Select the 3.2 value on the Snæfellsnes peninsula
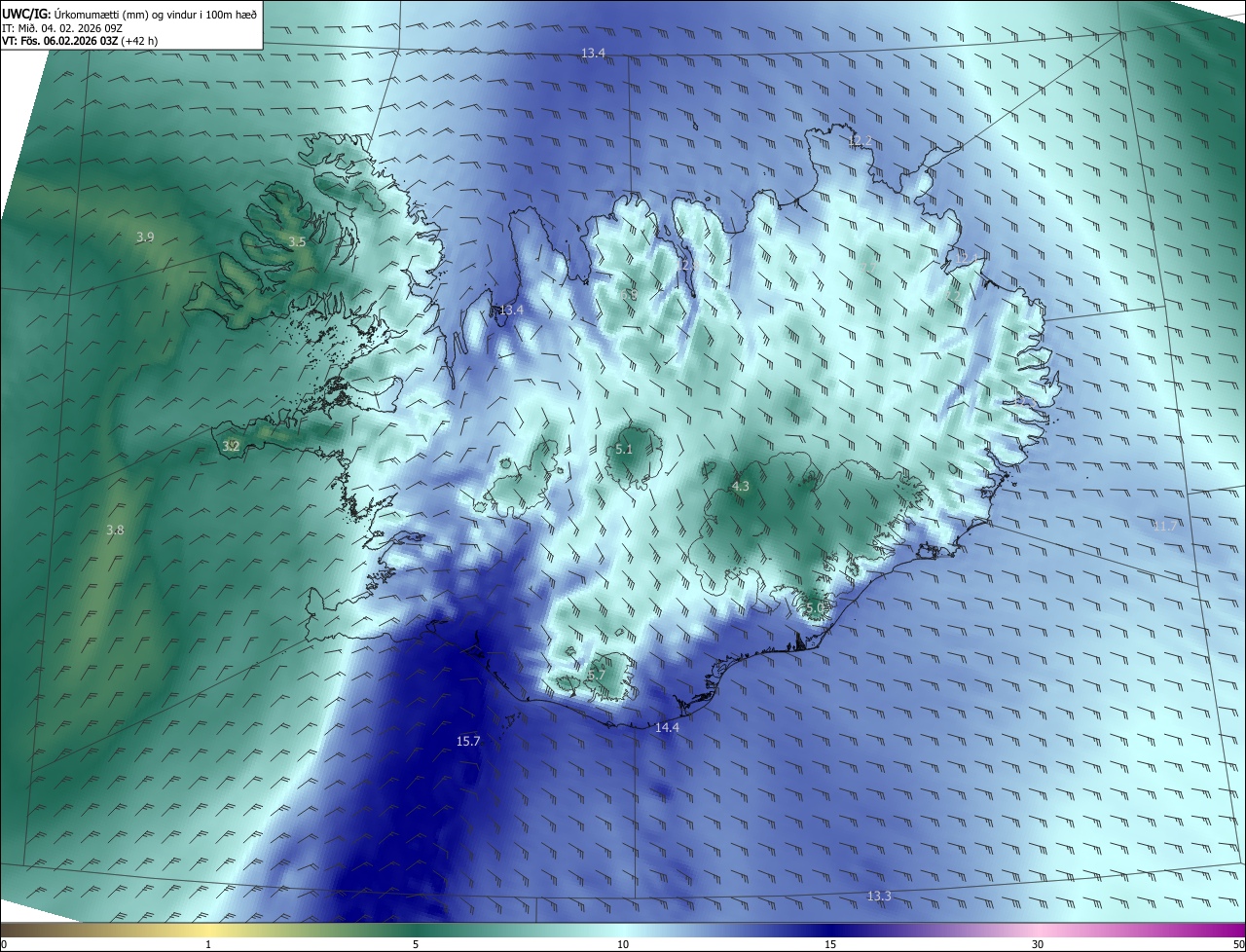Viewport: 1246px width, 952px height. [x=231, y=447]
